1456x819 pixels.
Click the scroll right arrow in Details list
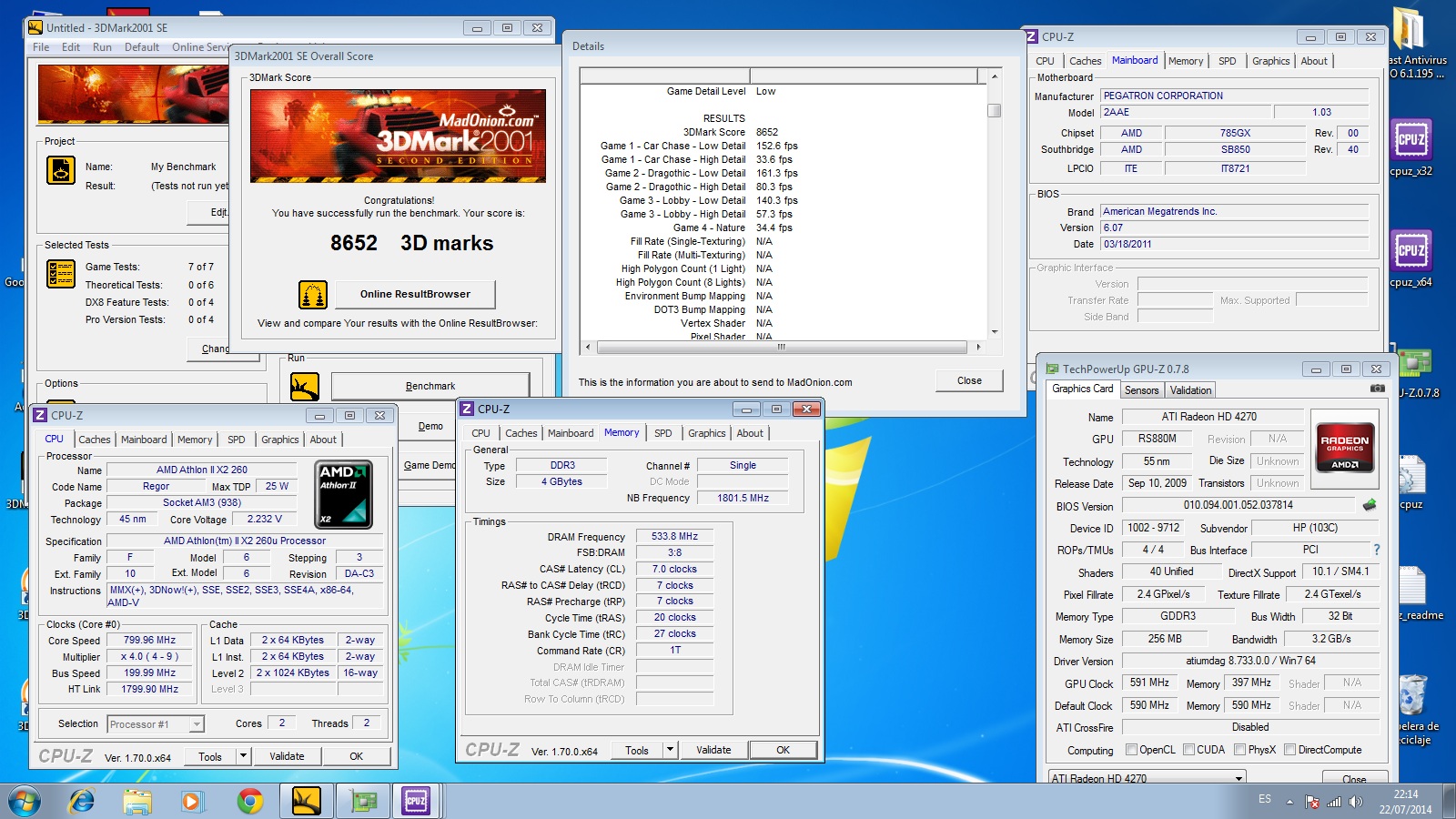978,347
